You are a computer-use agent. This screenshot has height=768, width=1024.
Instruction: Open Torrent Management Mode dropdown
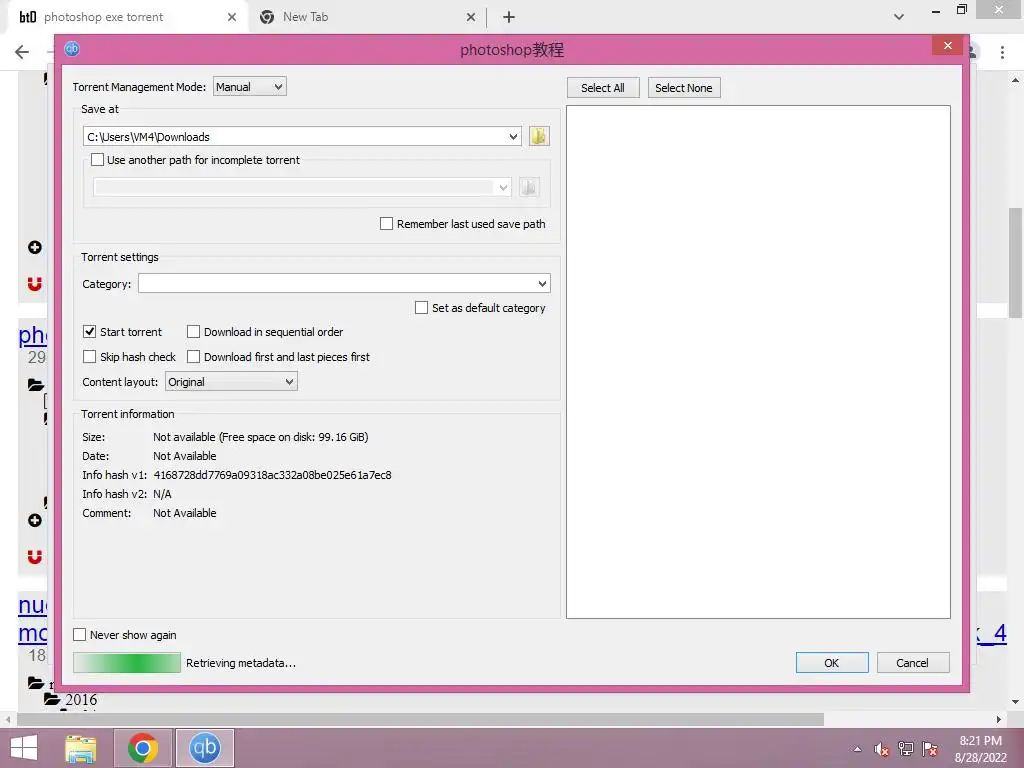[249, 87]
